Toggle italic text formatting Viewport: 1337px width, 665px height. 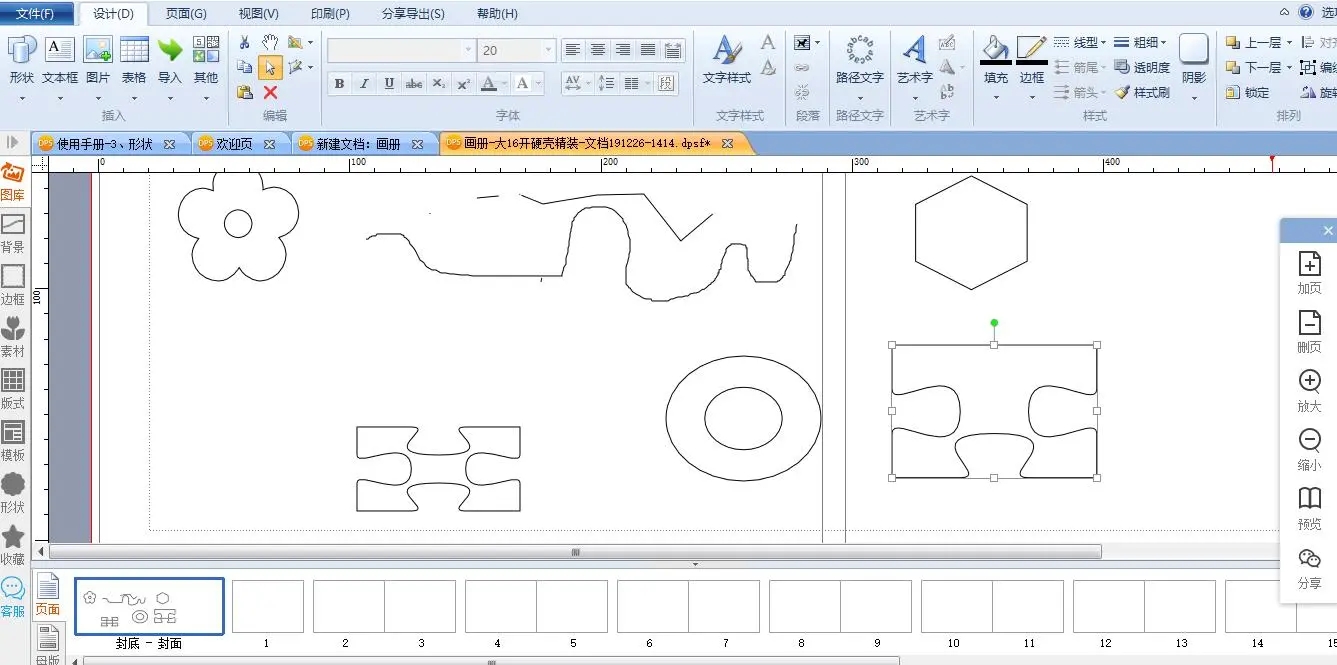(x=364, y=84)
